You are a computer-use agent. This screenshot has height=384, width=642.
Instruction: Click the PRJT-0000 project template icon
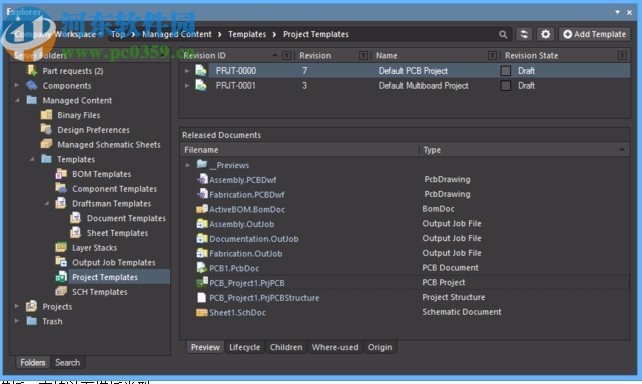[201, 70]
